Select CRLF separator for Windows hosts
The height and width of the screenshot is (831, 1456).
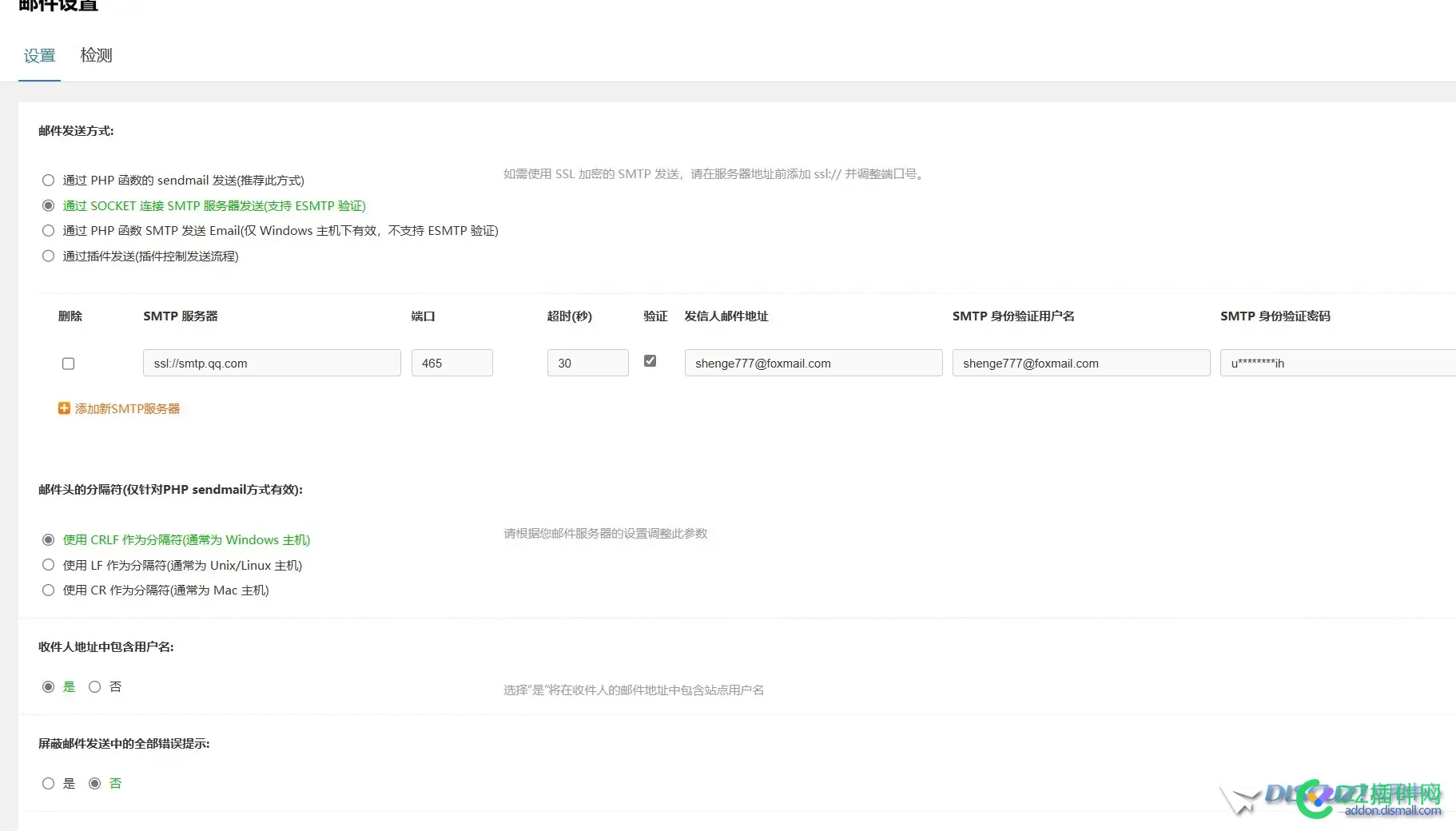point(48,539)
